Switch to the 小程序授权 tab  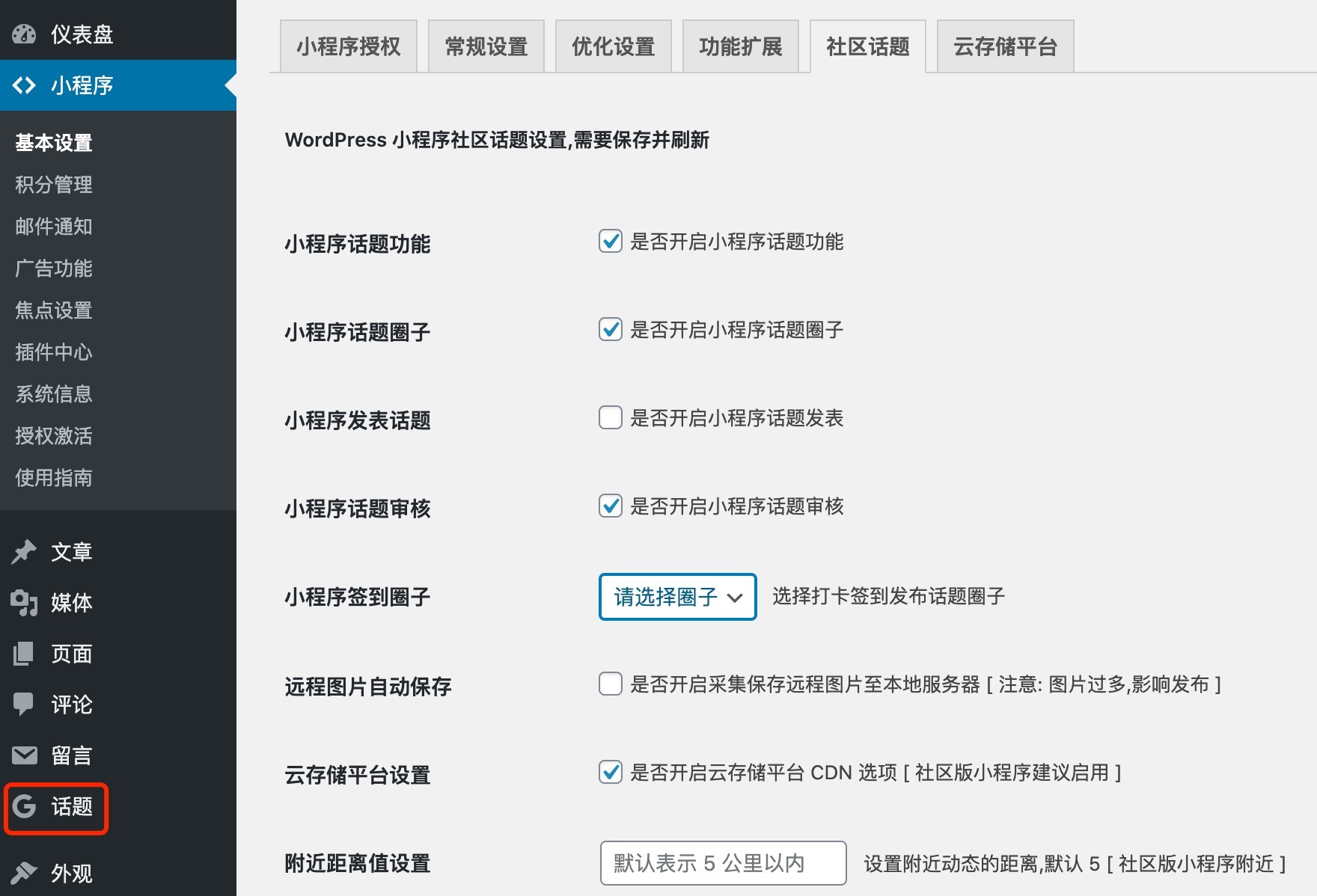349,46
